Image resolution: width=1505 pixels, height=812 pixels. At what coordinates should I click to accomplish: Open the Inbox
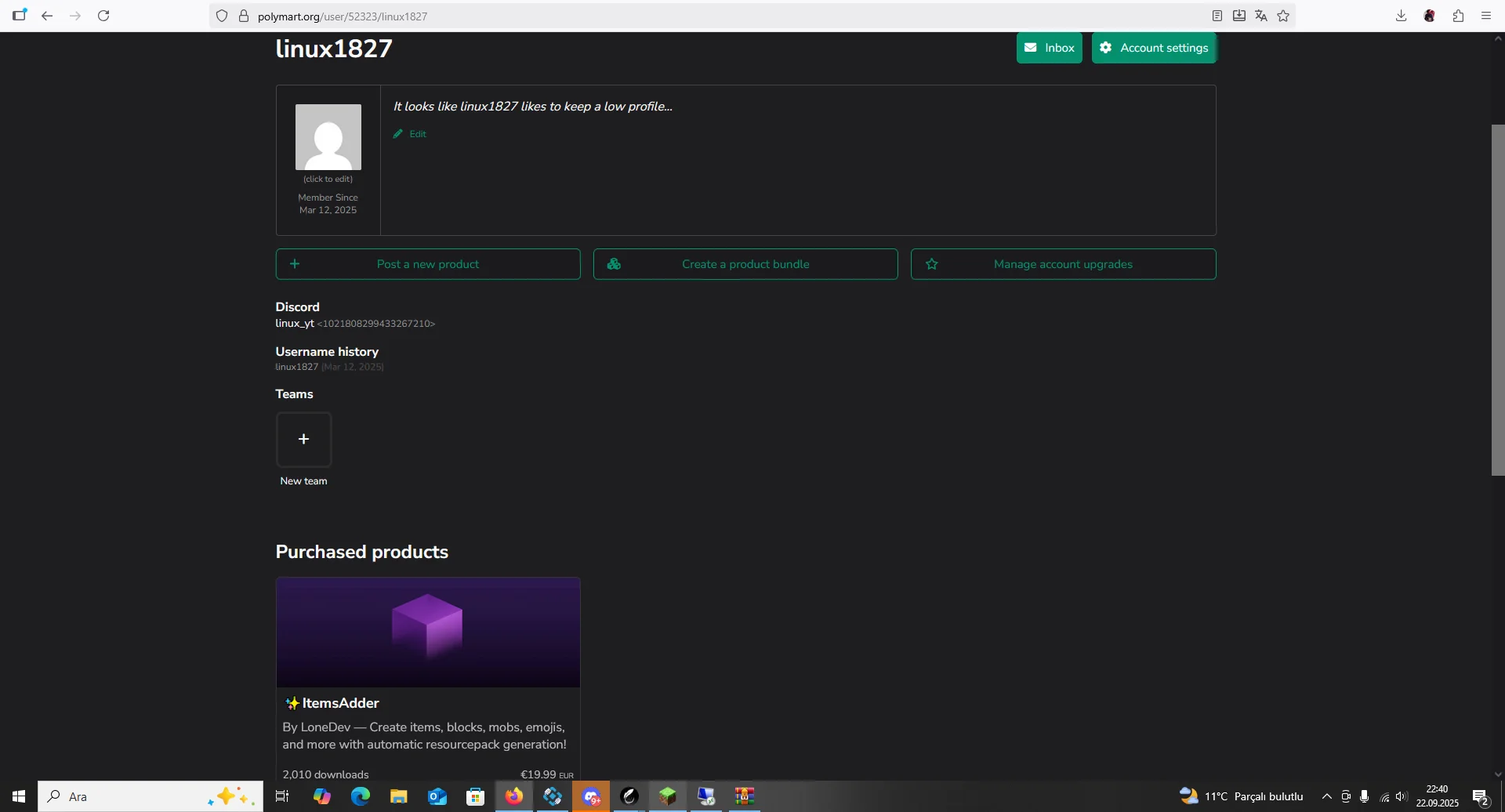click(x=1050, y=48)
